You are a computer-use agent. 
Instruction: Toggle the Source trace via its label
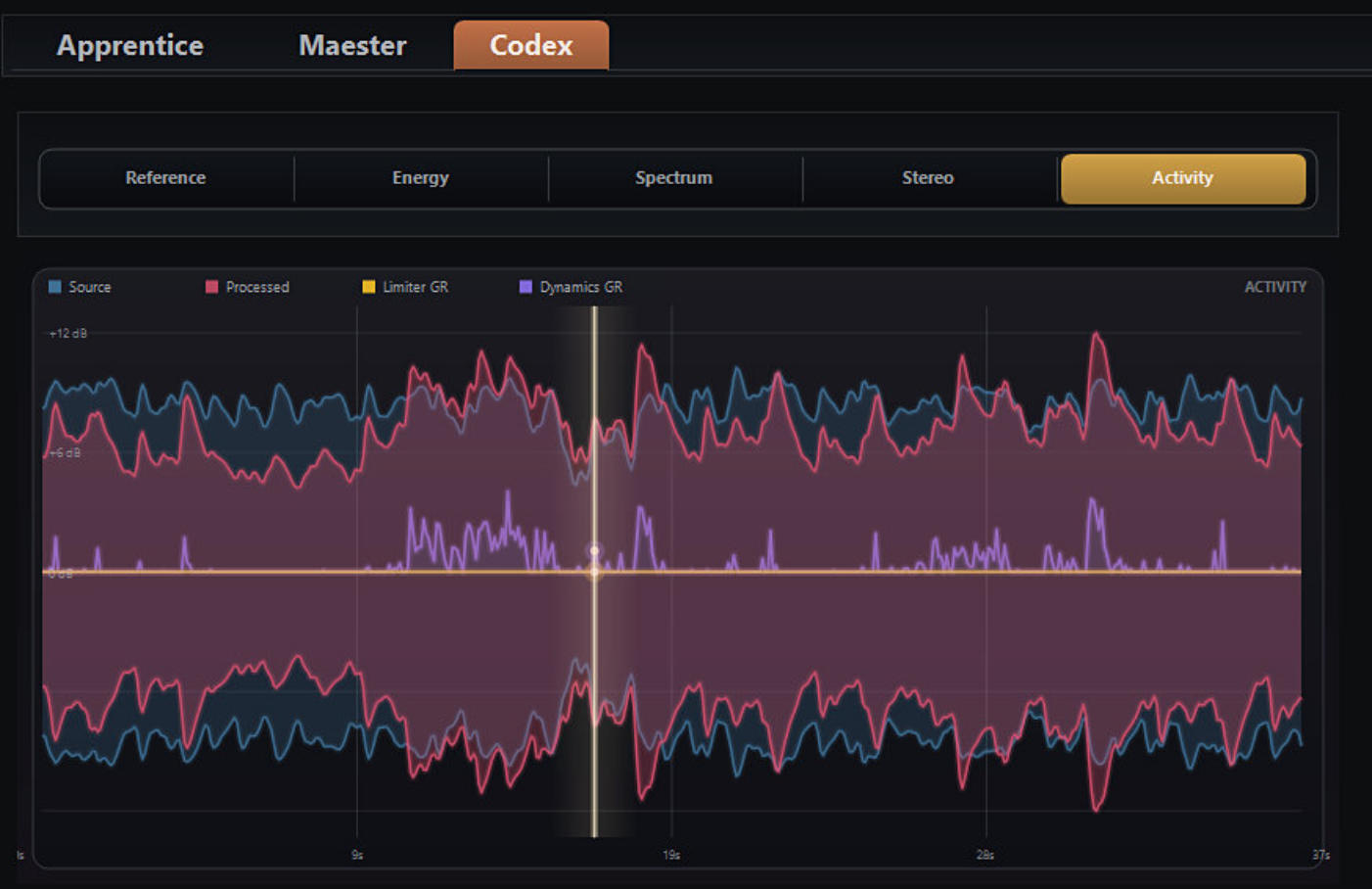(x=90, y=287)
